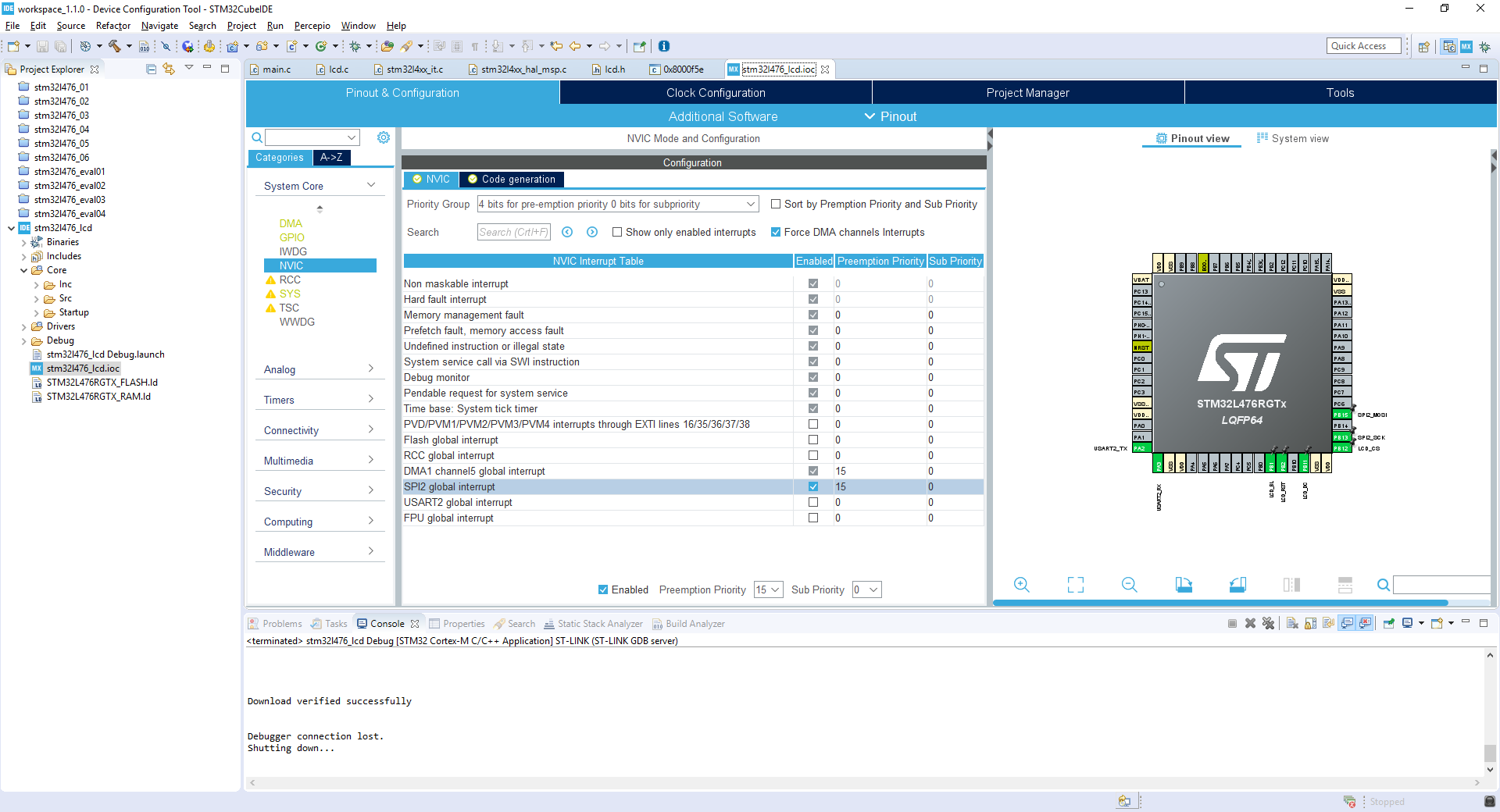
Task: Click the Back navigation arrow in toolbar
Action: point(574,46)
